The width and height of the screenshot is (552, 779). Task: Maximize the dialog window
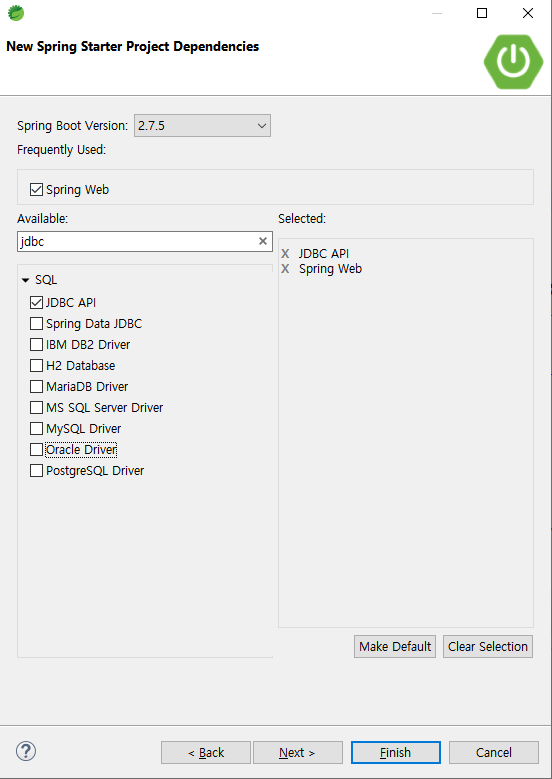coord(481,13)
